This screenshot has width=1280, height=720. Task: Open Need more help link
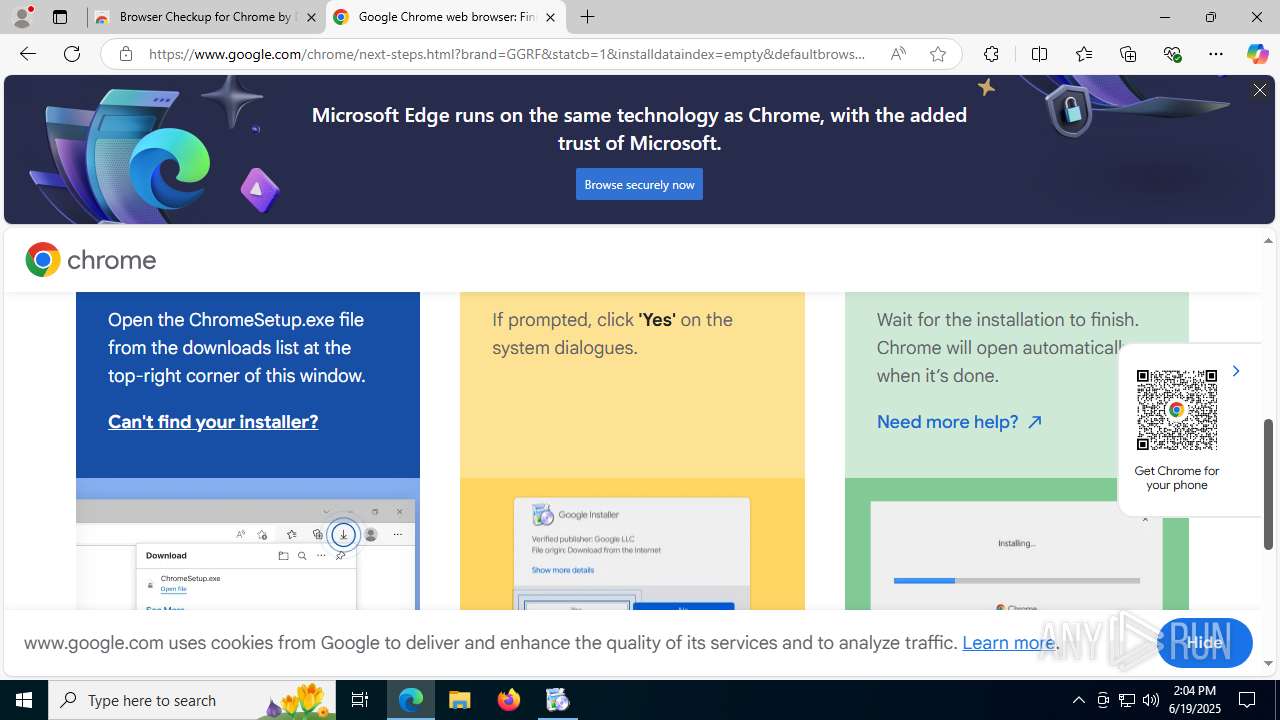coord(960,422)
